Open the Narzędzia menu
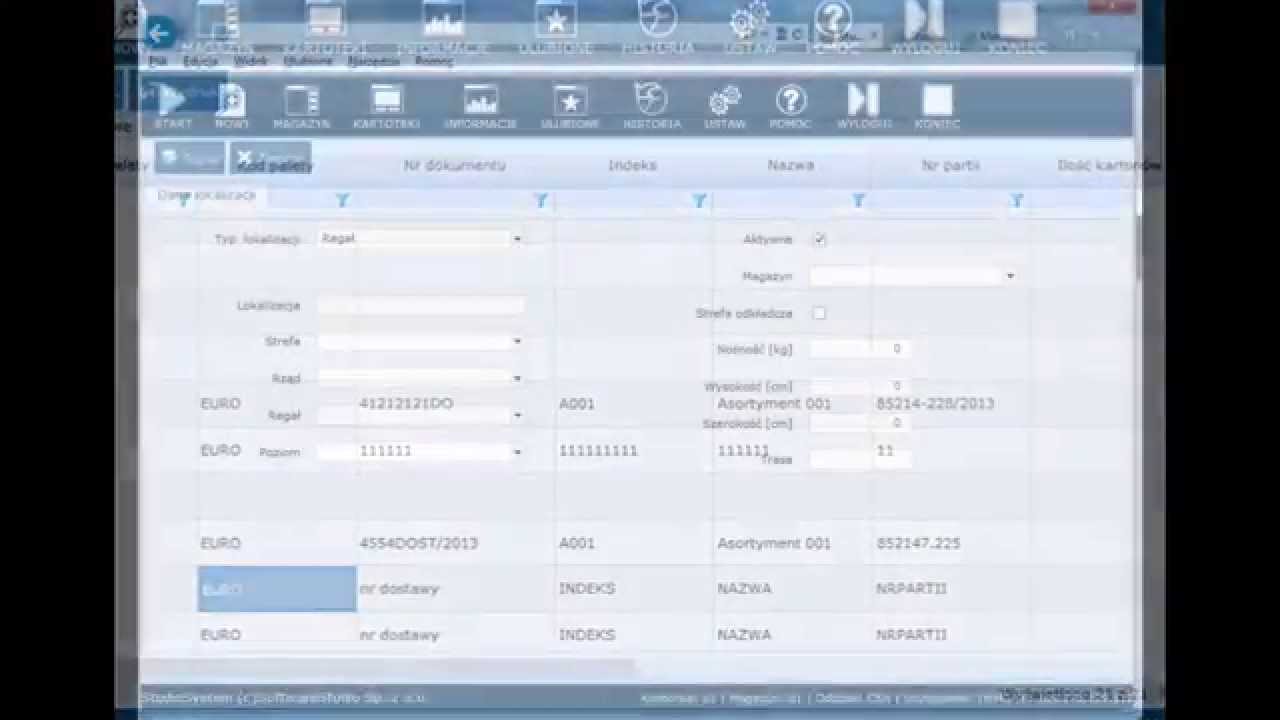Image resolution: width=1280 pixels, height=720 pixels. 374,61
